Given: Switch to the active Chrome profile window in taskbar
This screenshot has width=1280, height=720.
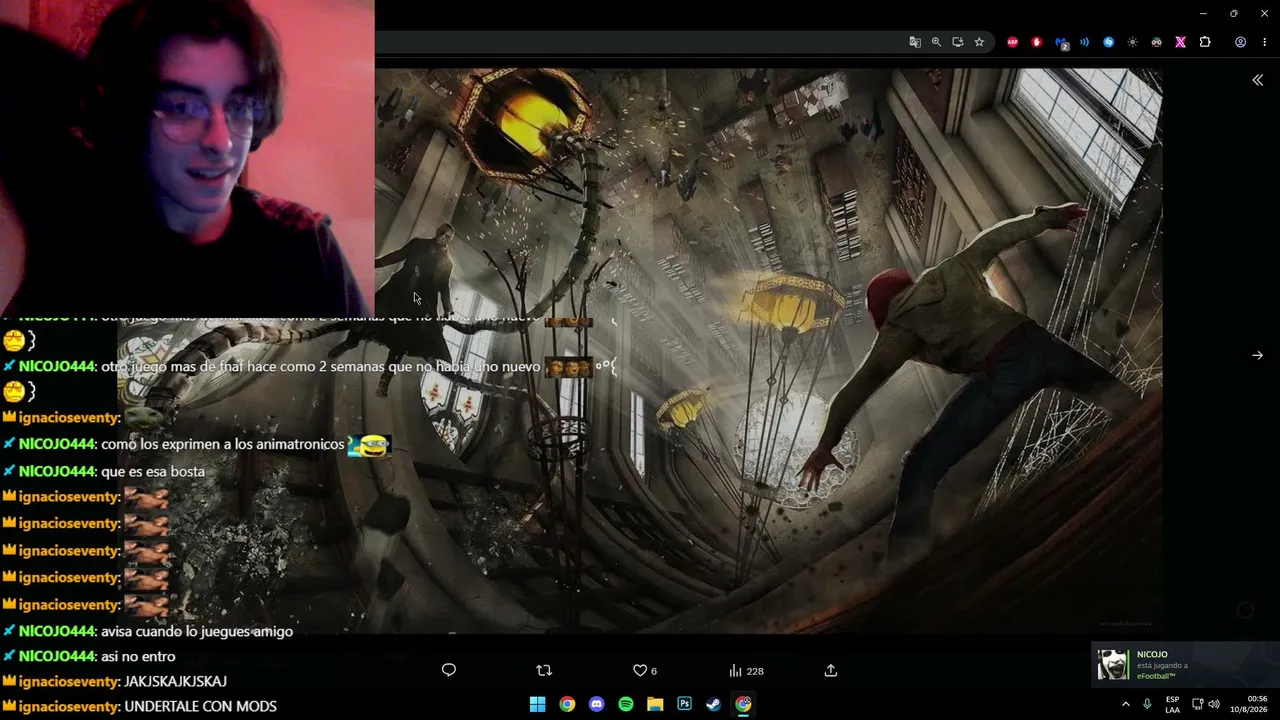Looking at the screenshot, I should 743,704.
